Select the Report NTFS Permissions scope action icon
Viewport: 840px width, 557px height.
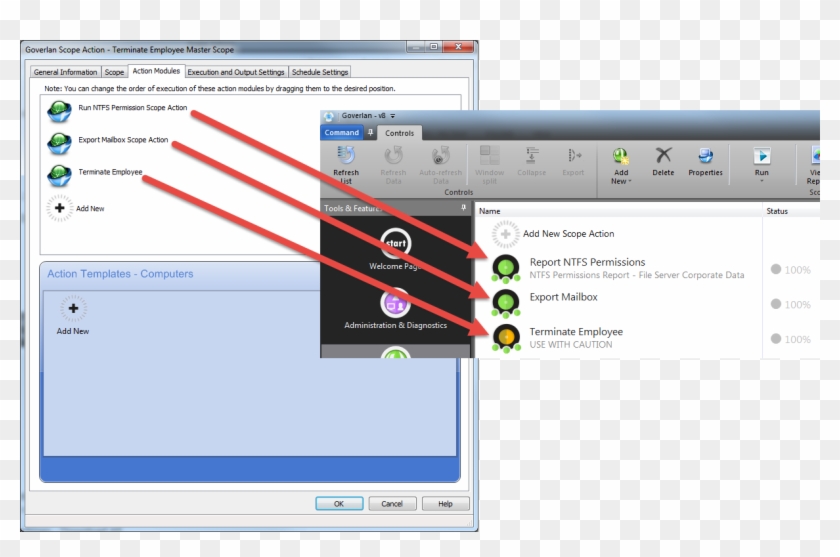[x=506, y=267]
